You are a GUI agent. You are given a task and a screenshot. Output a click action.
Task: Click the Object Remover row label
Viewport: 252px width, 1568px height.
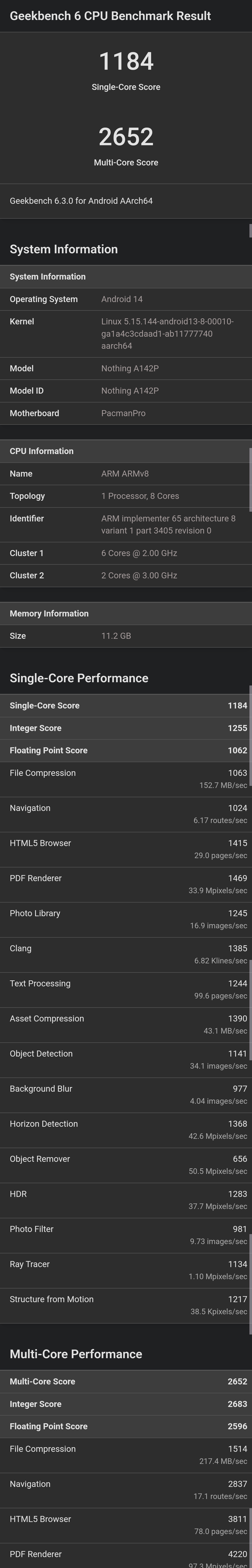[x=40, y=1159]
